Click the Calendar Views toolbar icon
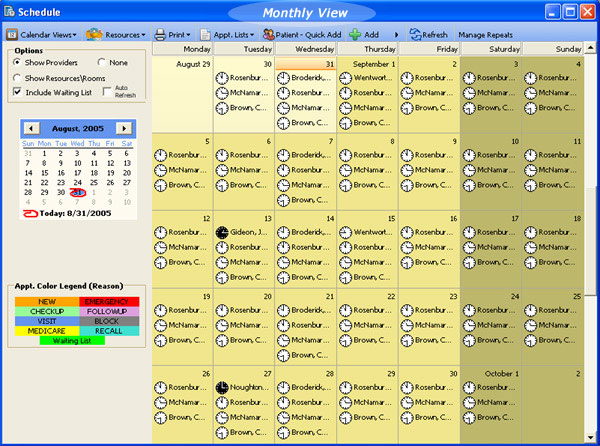 (x=12, y=35)
